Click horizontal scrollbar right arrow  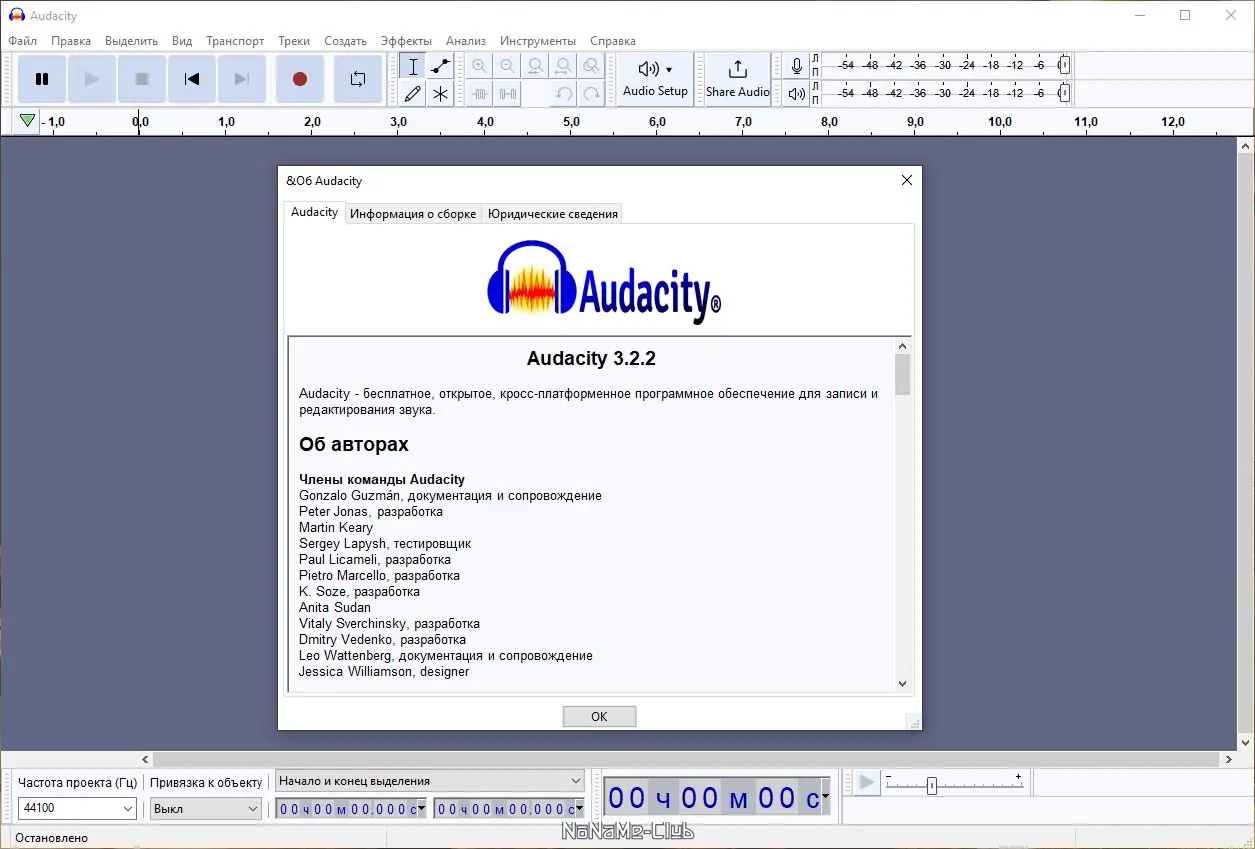pyautogui.click(x=1230, y=760)
